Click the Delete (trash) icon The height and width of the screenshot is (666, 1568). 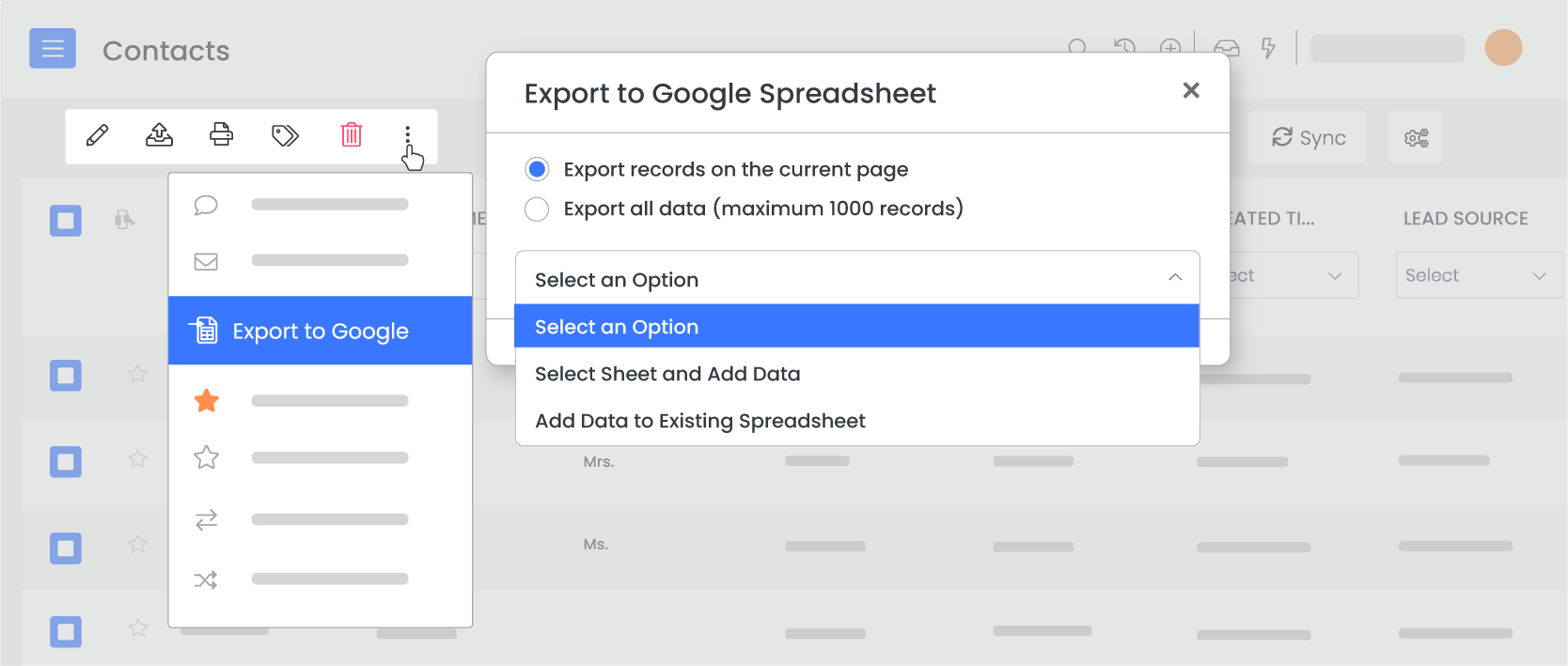pyautogui.click(x=351, y=136)
